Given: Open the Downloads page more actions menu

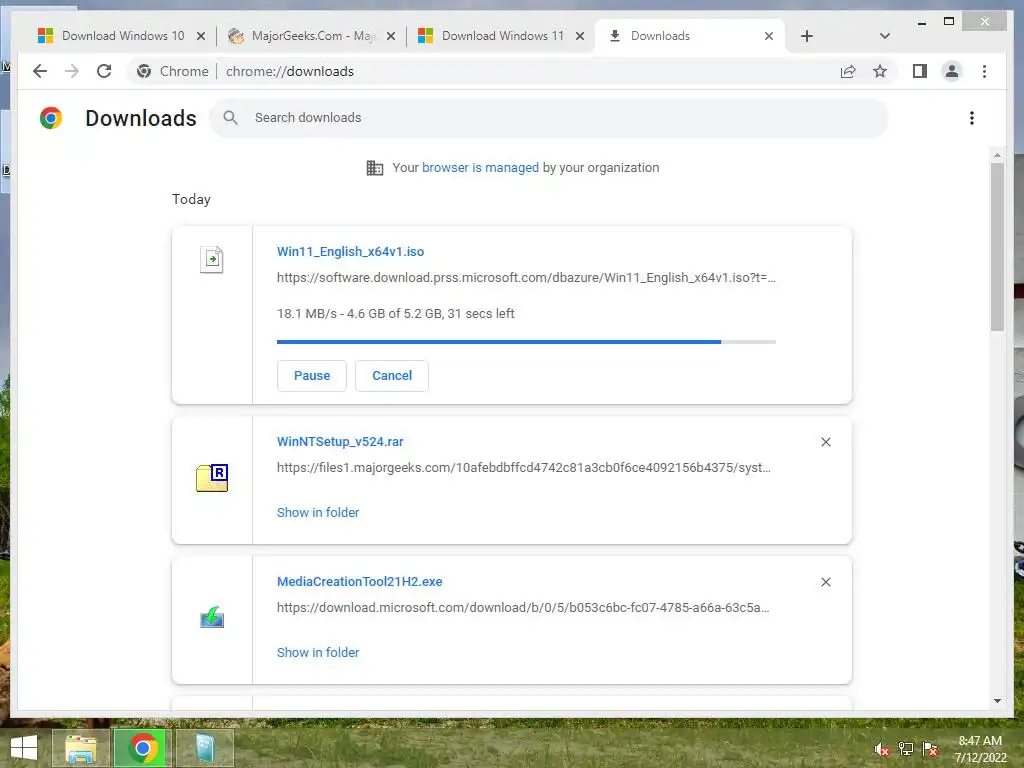Looking at the screenshot, I should (972, 118).
